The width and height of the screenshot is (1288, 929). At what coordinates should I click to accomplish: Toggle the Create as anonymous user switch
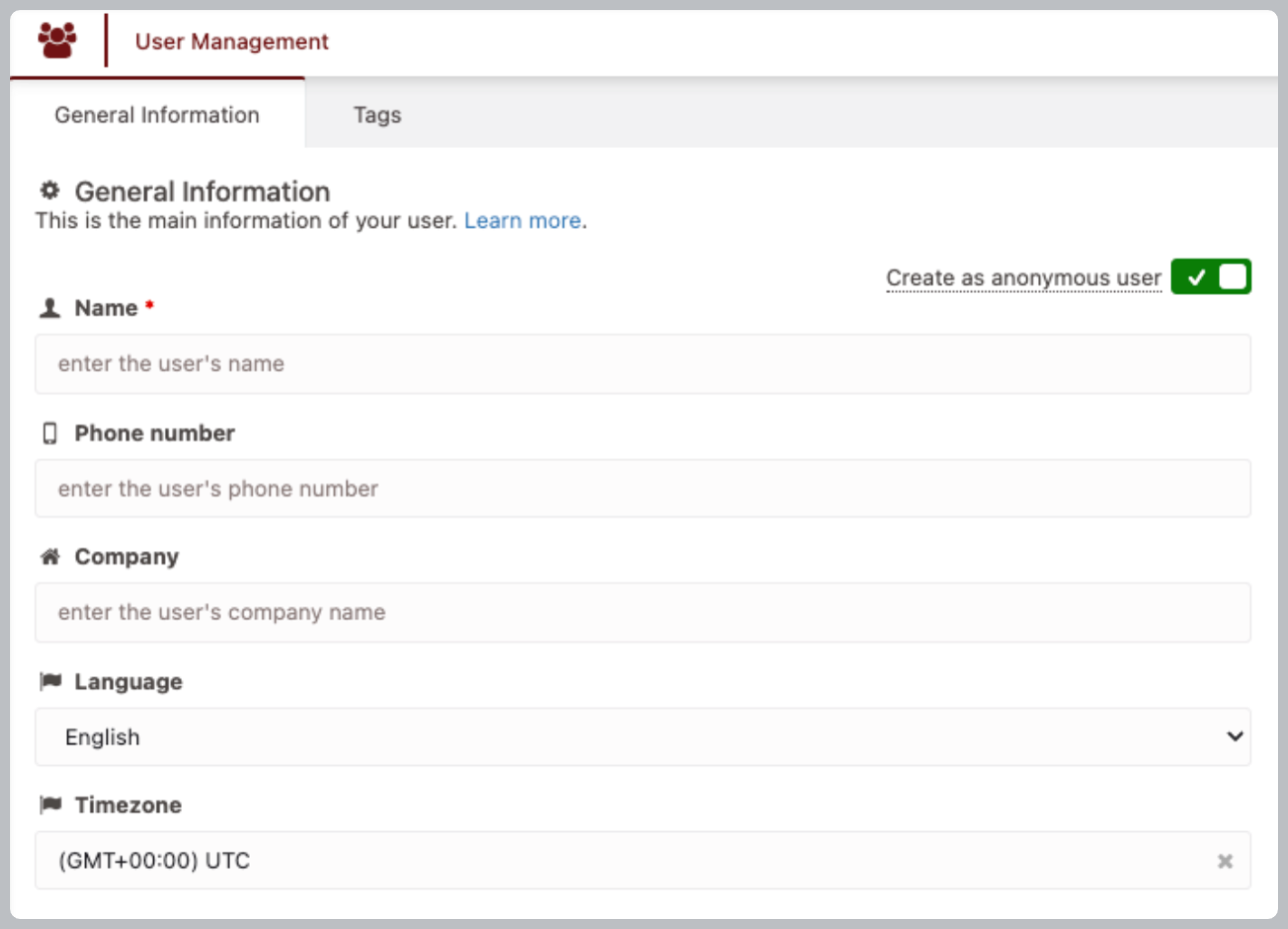pyautogui.click(x=1211, y=277)
